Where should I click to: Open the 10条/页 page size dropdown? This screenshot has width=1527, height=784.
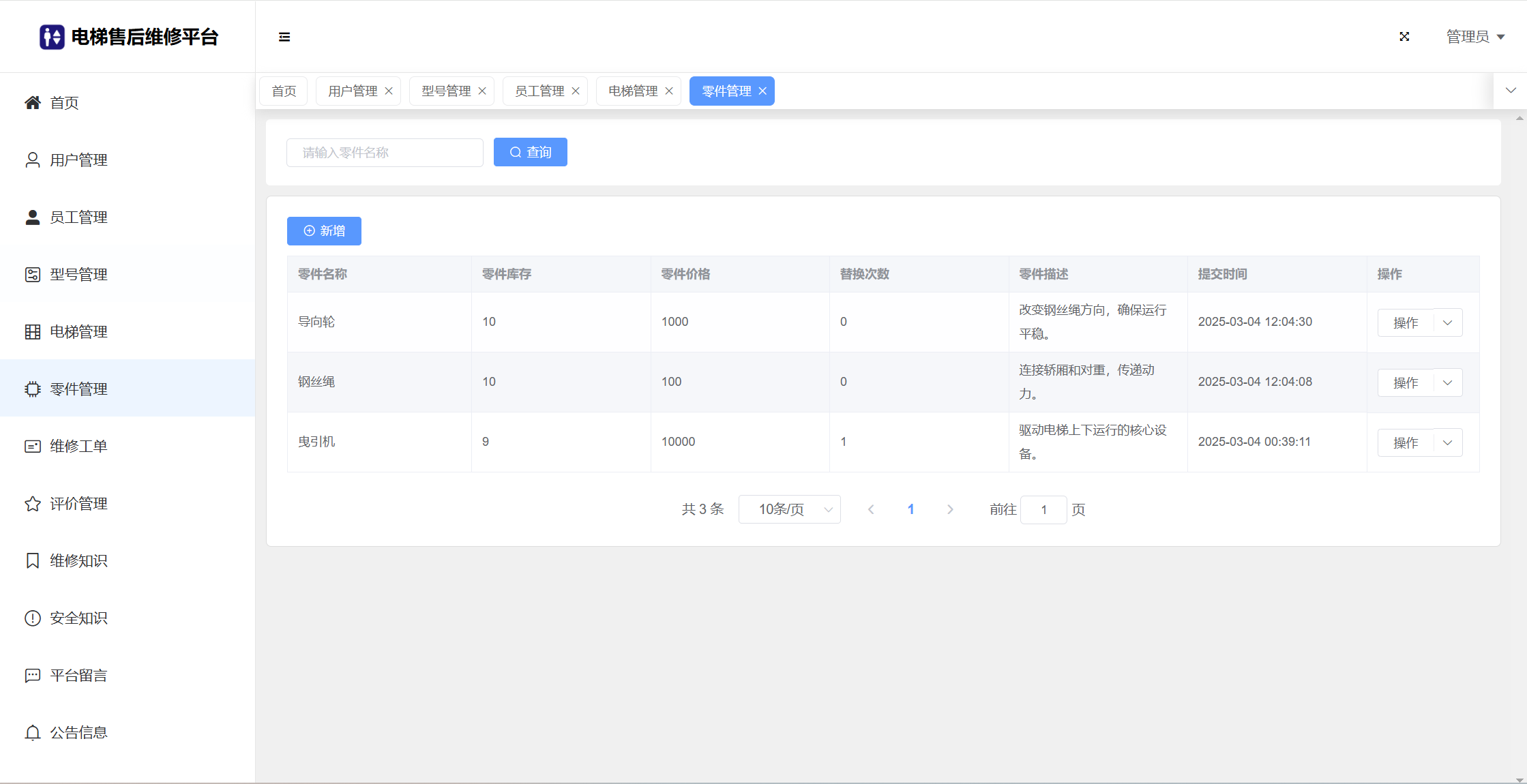(x=789, y=510)
